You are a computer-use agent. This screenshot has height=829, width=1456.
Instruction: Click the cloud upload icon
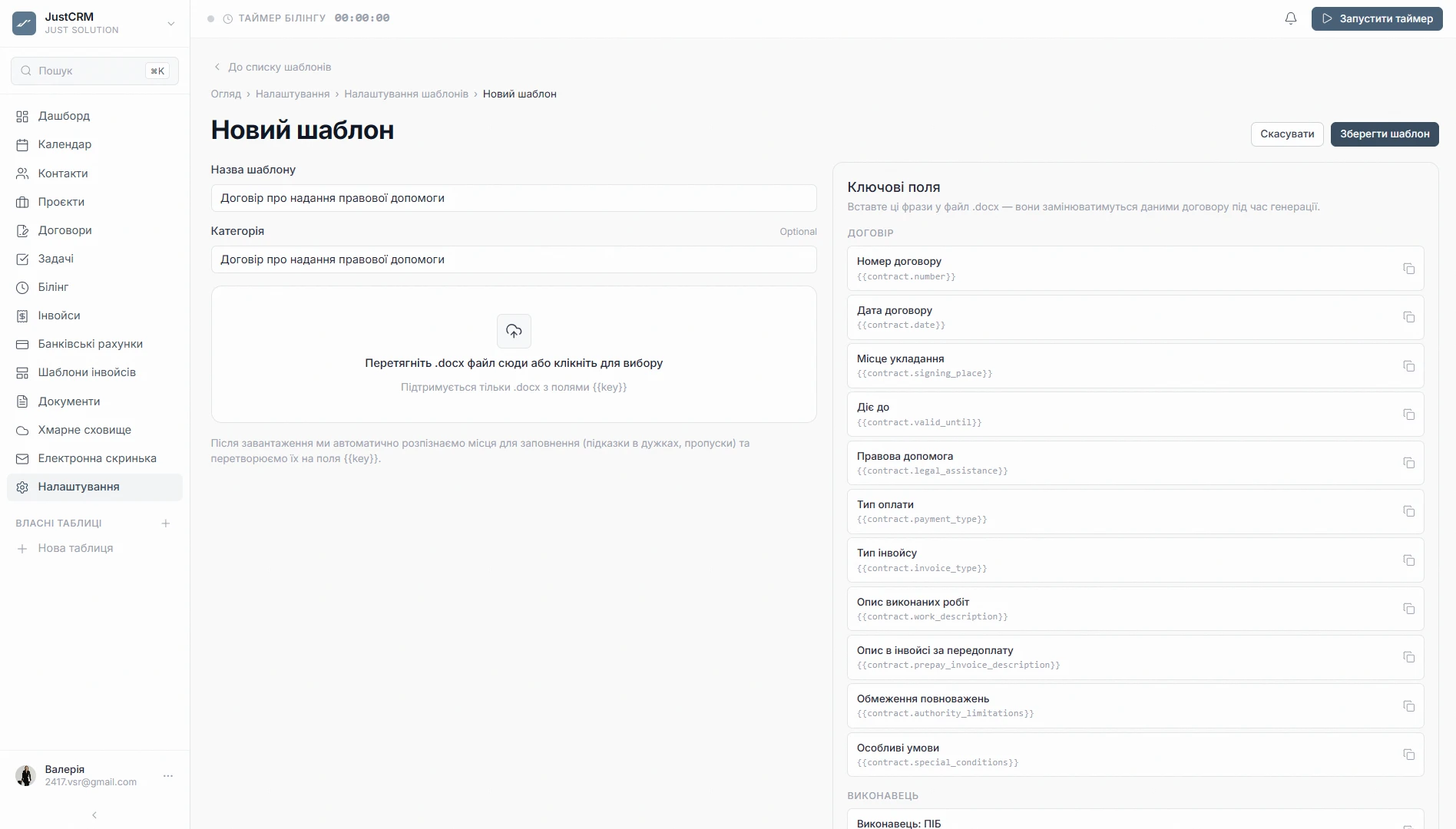pyautogui.click(x=514, y=331)
